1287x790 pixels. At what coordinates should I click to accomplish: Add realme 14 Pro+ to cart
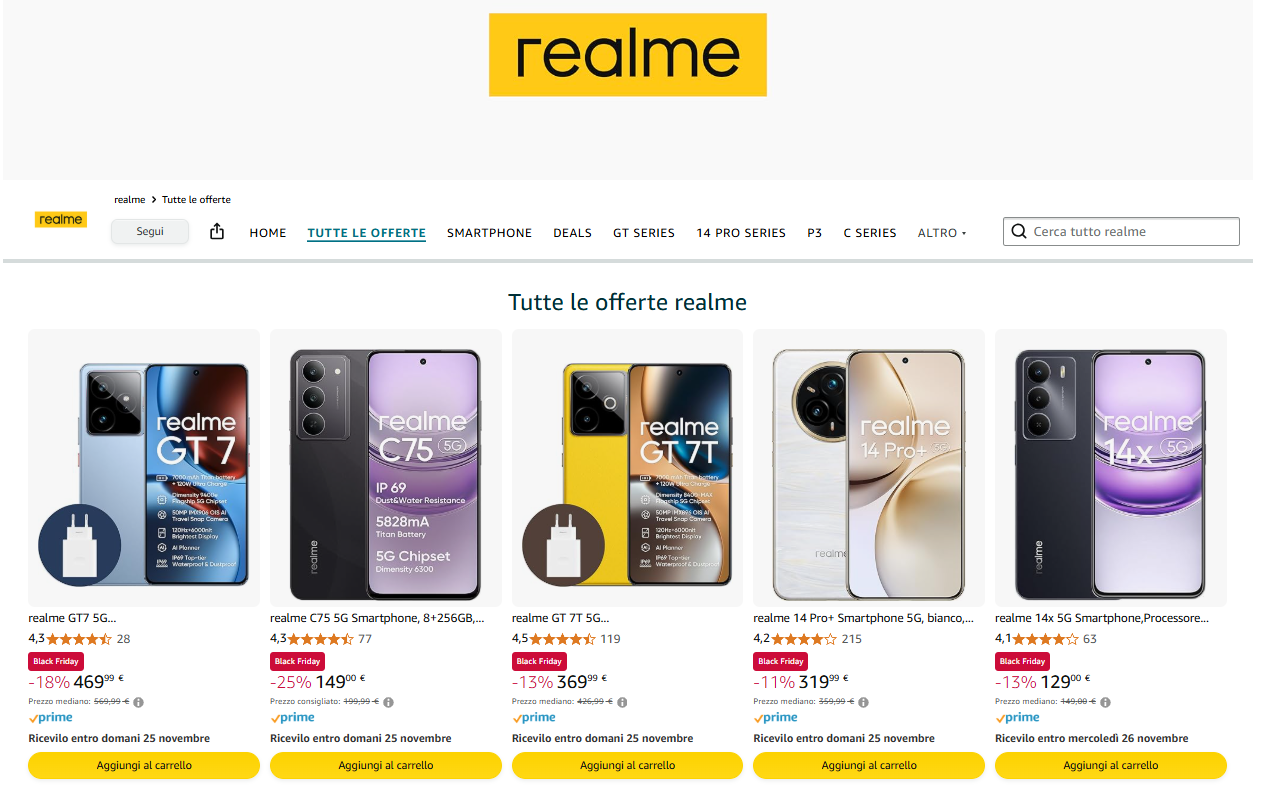pyautogui.click(x=869, y=765)
